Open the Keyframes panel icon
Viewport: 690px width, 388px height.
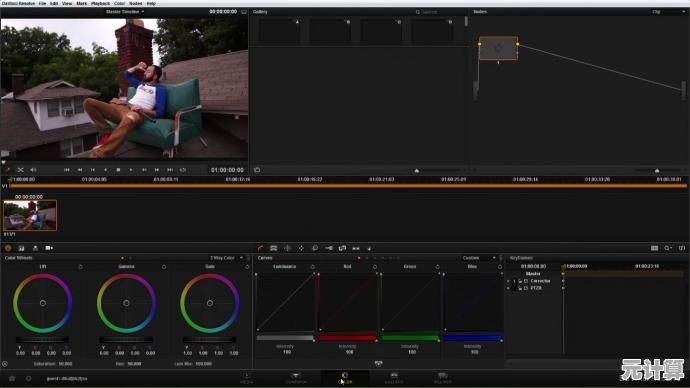pyautogui.click(x=654, y=248)
